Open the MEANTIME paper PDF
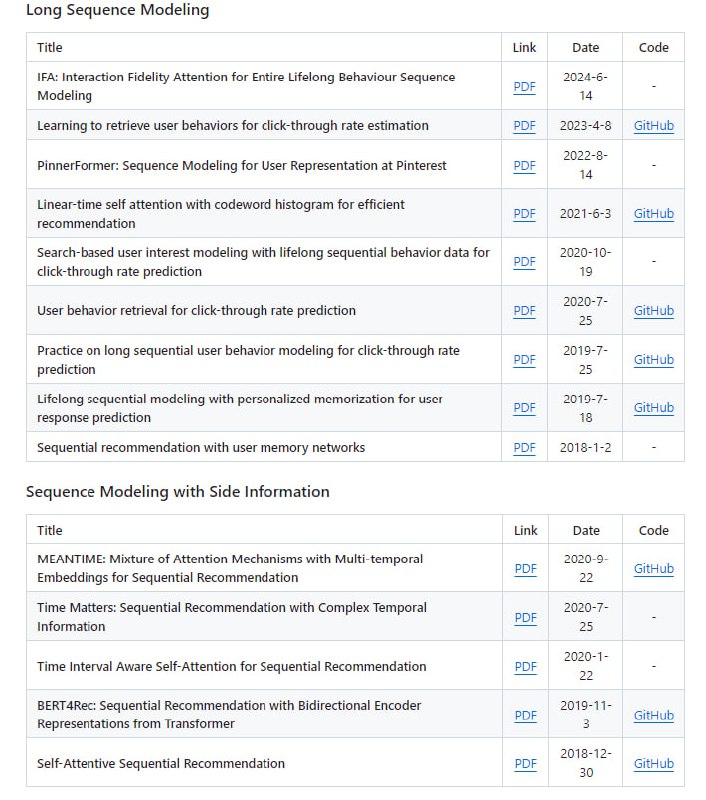Viewport: 706px width, 800px height. 525,569
